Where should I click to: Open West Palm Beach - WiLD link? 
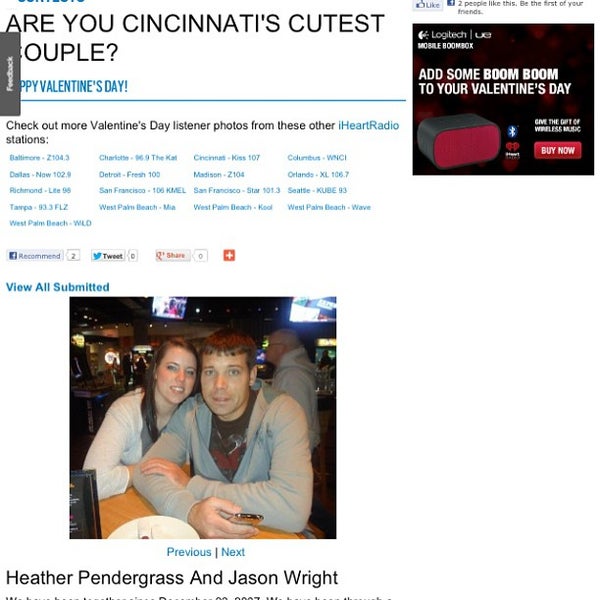(x=51, y=223)
